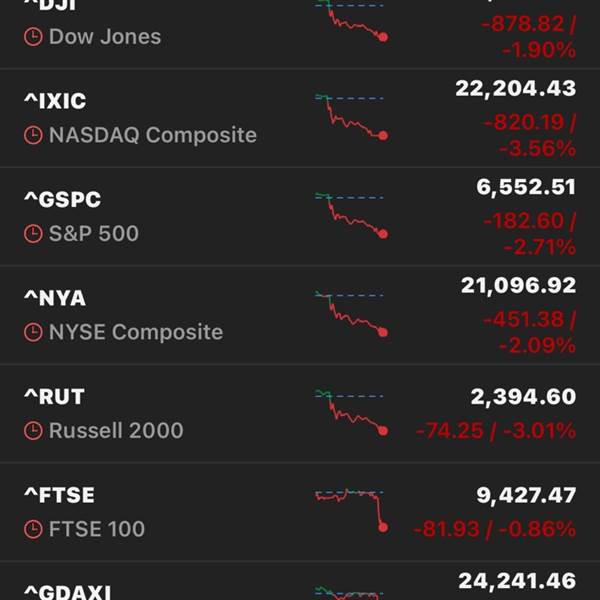Screen dimensions: 600x600
Task: Open the FTSE 100 sparkline chart
Action: [x=351, y=509]
